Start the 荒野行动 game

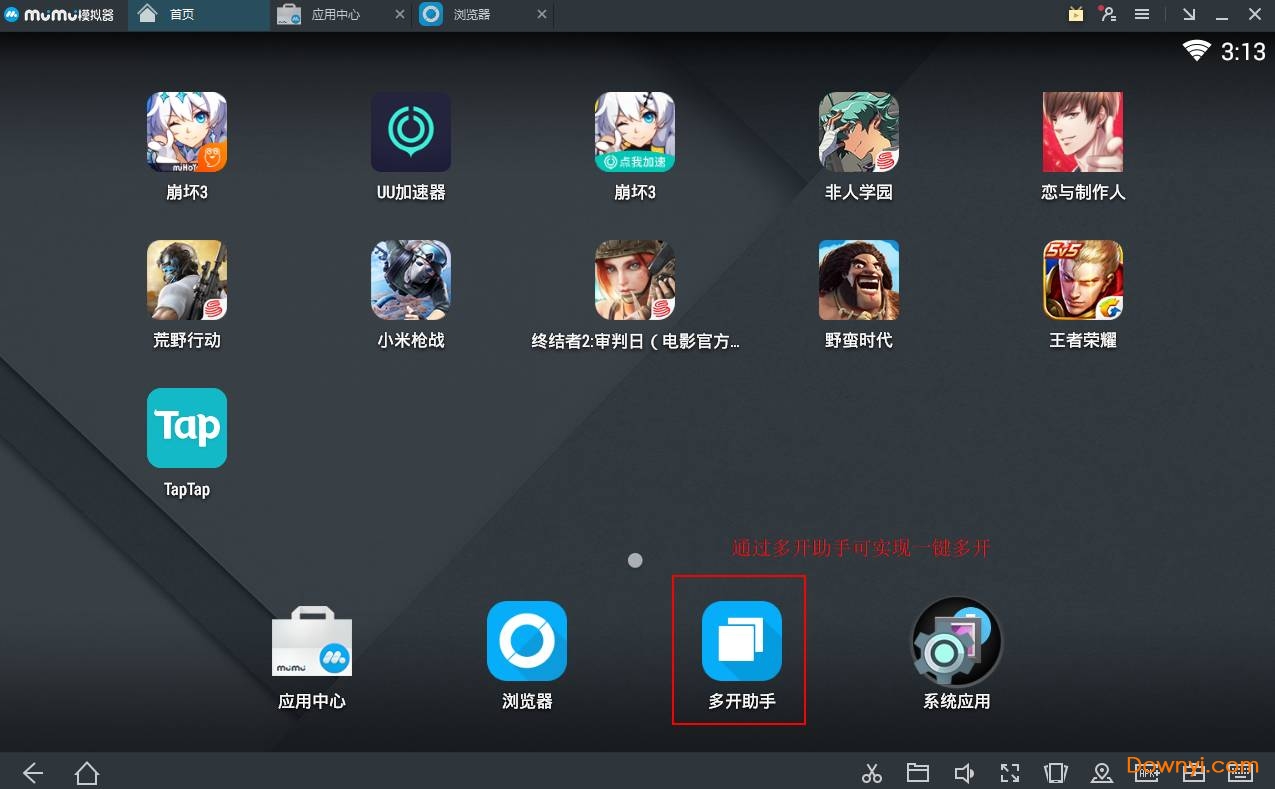point(187,281)
